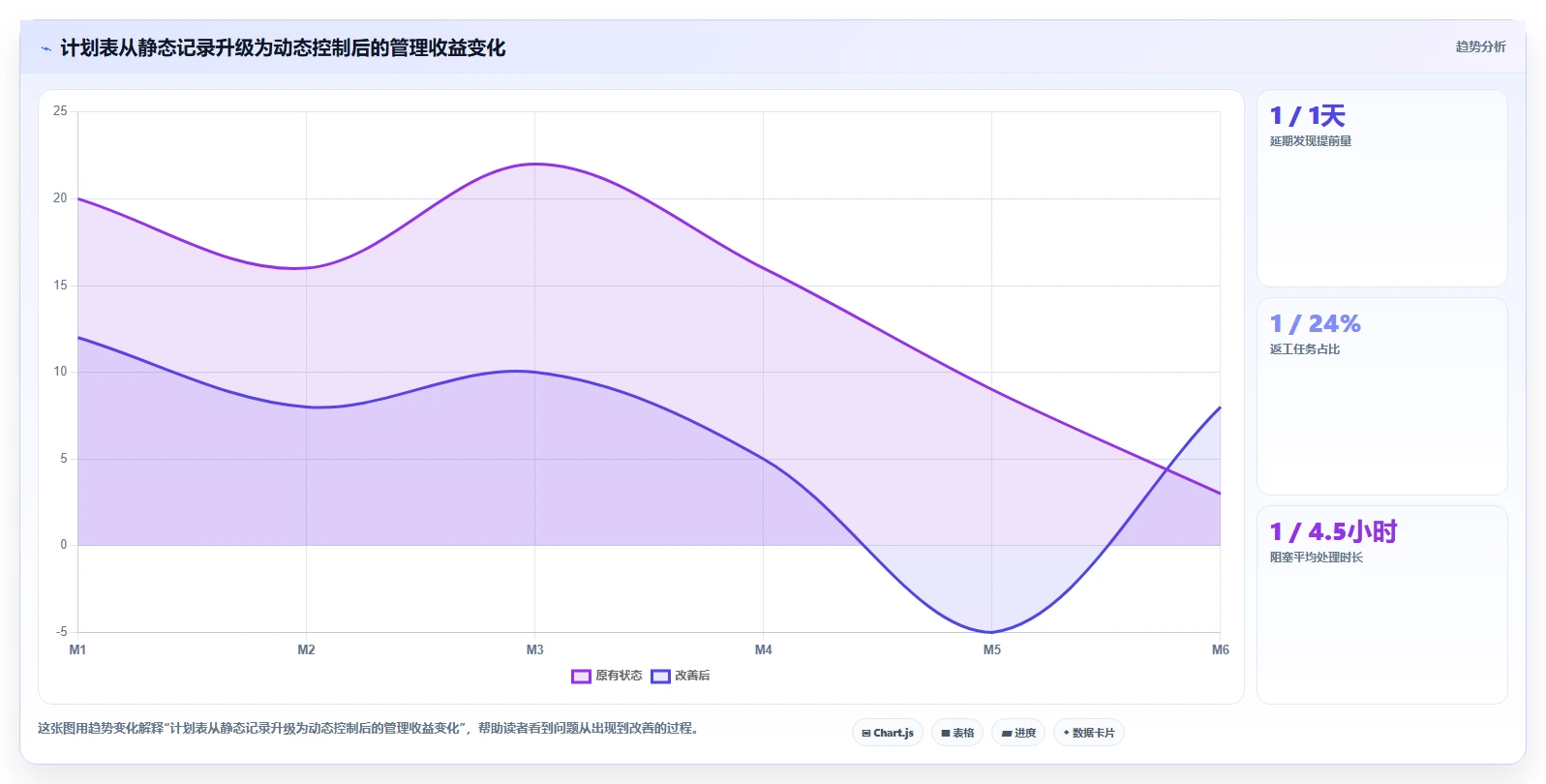Click the 改善后 legend label
This screenshot has height=784, width=1546.
click(692, 676)
